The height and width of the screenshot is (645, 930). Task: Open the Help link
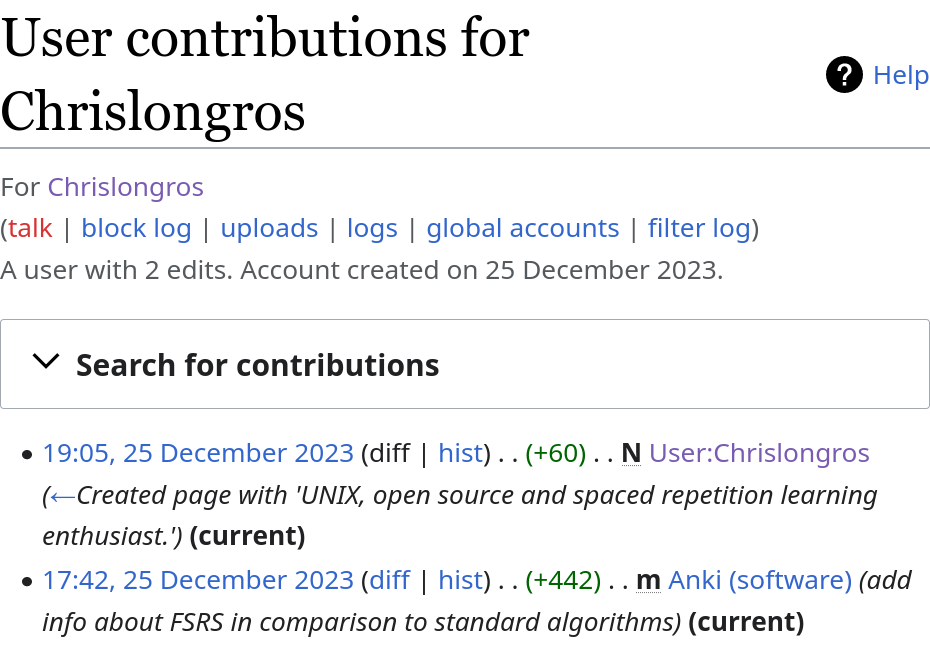coord(901,75)
